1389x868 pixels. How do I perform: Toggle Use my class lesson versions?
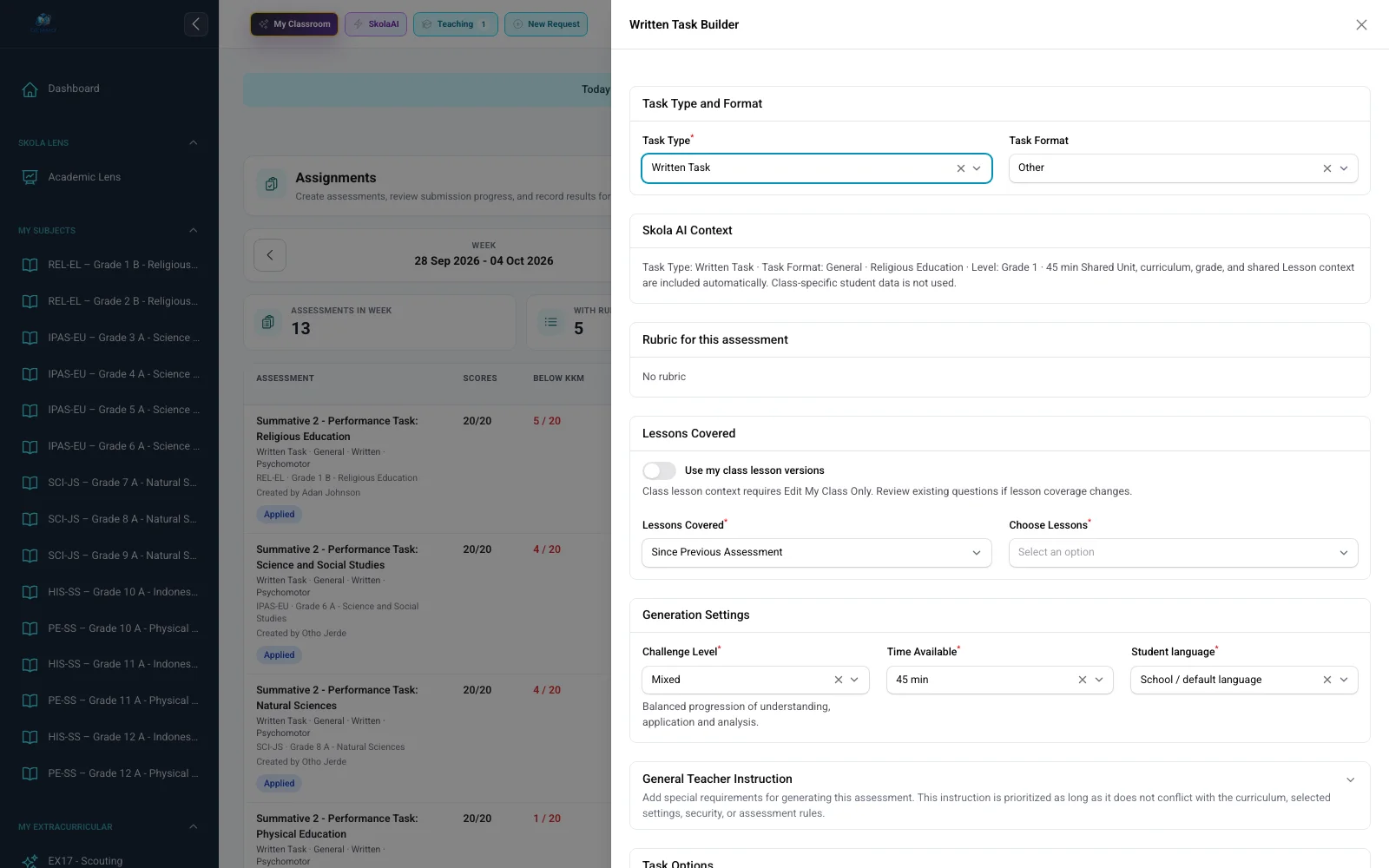click(659, 470)
